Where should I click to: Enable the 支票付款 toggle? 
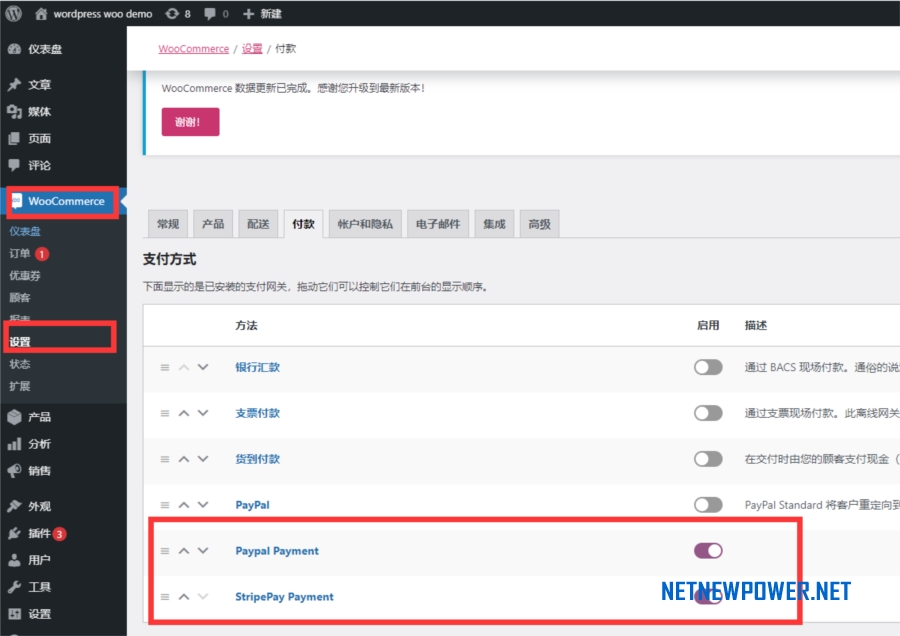[x=708, y=413]
